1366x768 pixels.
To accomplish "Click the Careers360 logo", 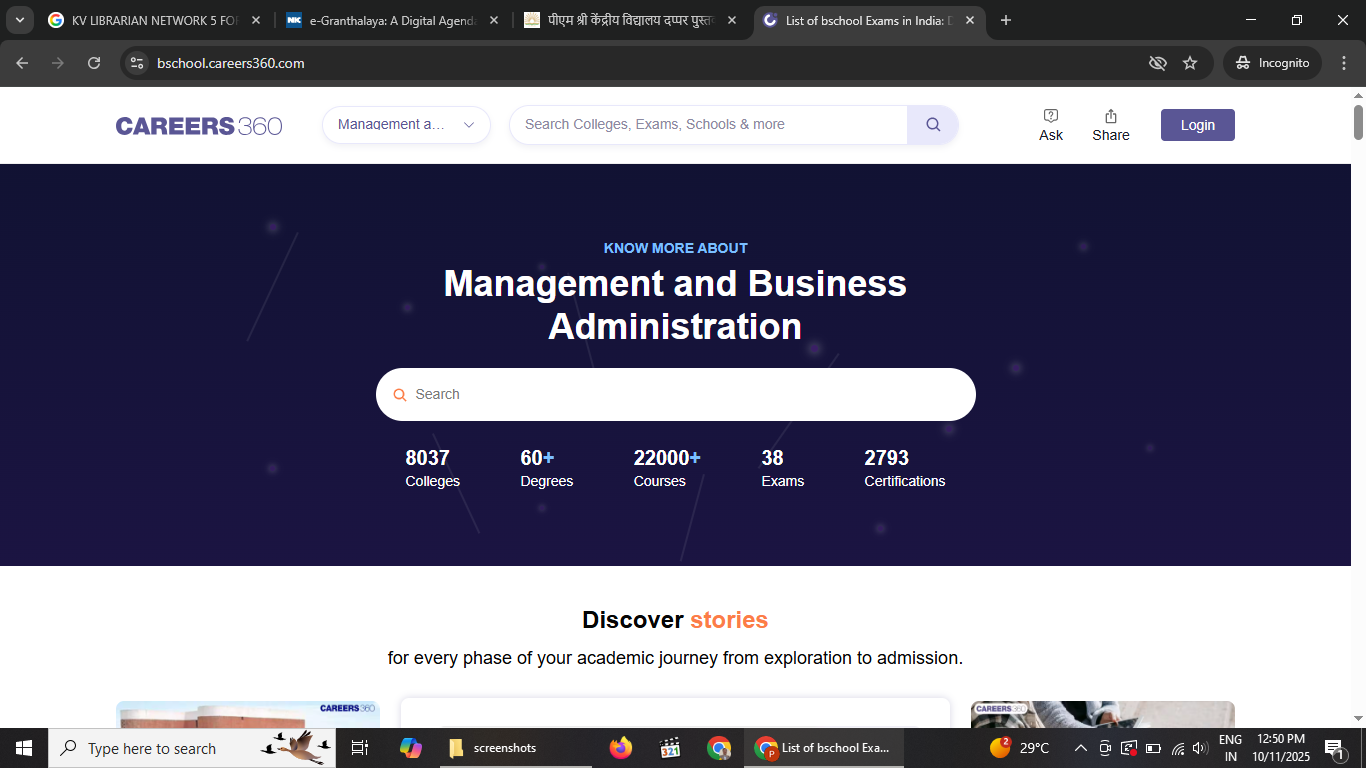I will (198, 126).
